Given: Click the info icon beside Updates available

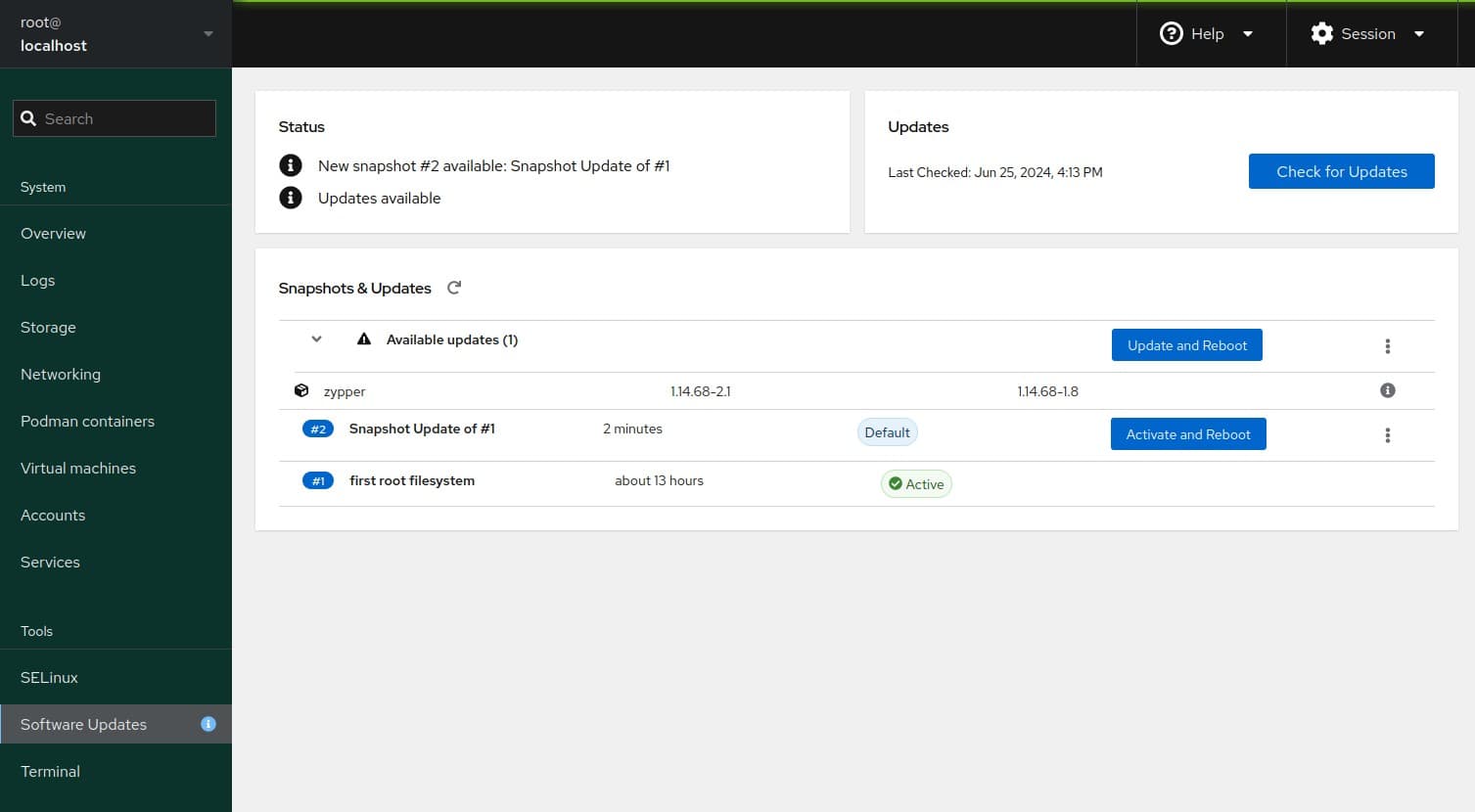Looking at the screenshot, I should coord(291,198).
